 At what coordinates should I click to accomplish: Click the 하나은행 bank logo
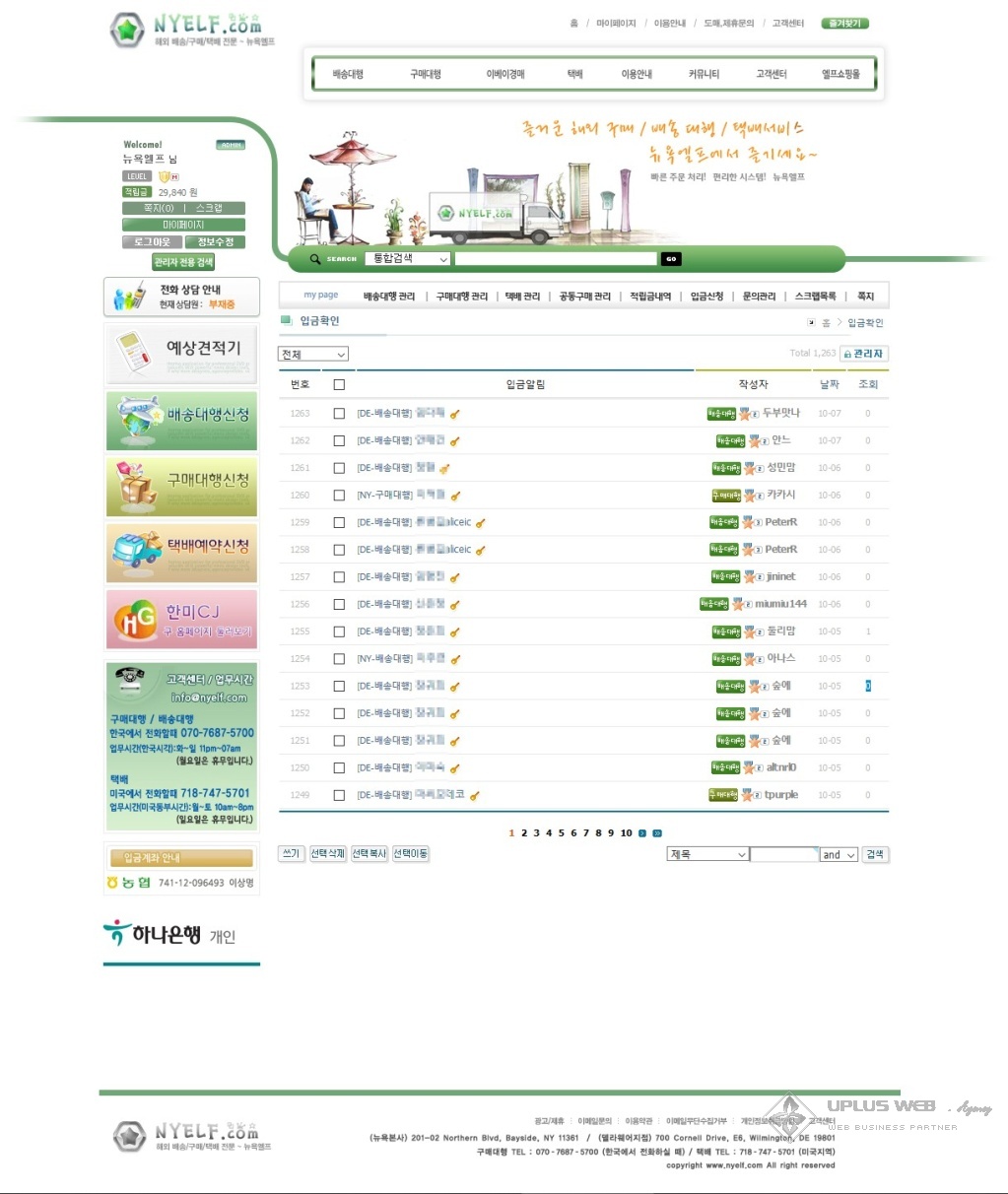pos(169,933)
